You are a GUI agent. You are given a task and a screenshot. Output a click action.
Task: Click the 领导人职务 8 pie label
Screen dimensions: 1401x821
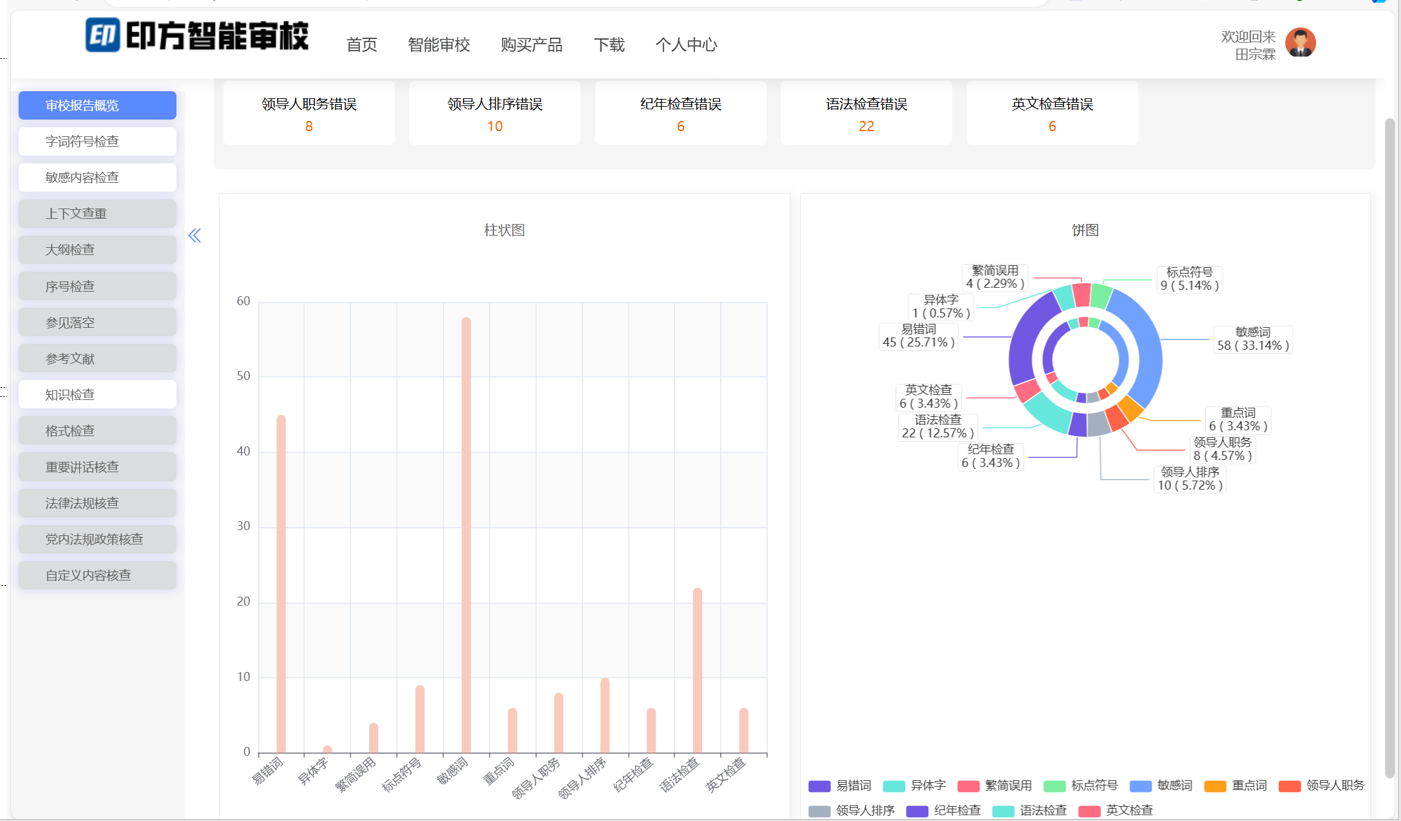pyautogui.click(x=1222, y=449)
